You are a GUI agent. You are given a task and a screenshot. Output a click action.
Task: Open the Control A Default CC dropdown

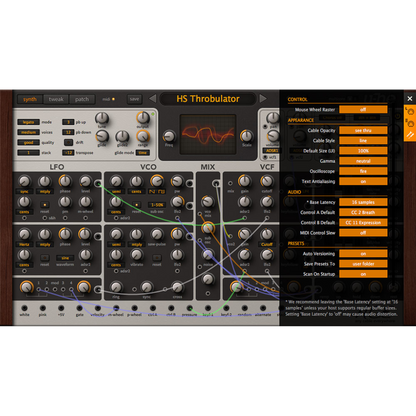point(363,212)
